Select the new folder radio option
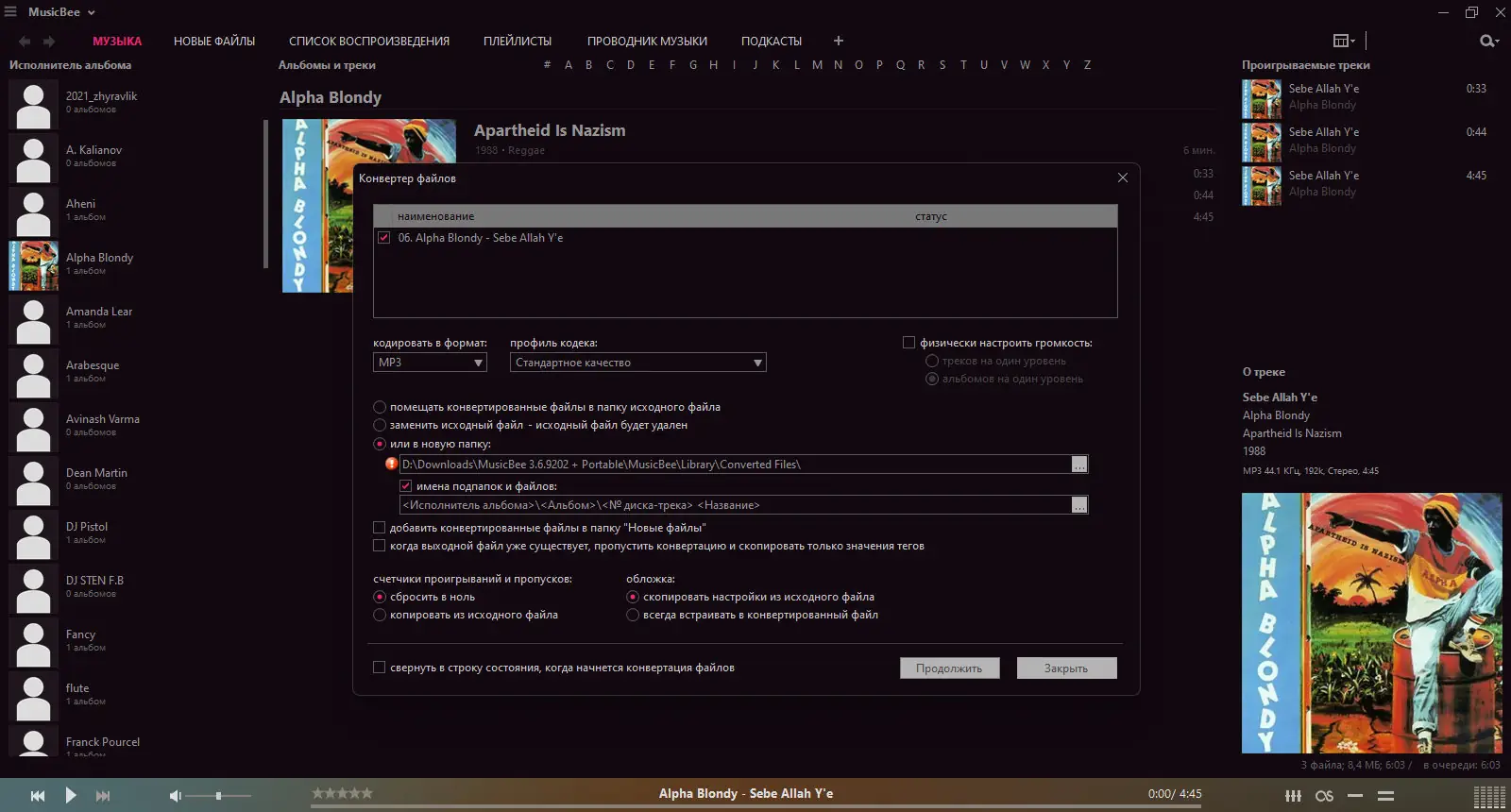 [380, 444]
